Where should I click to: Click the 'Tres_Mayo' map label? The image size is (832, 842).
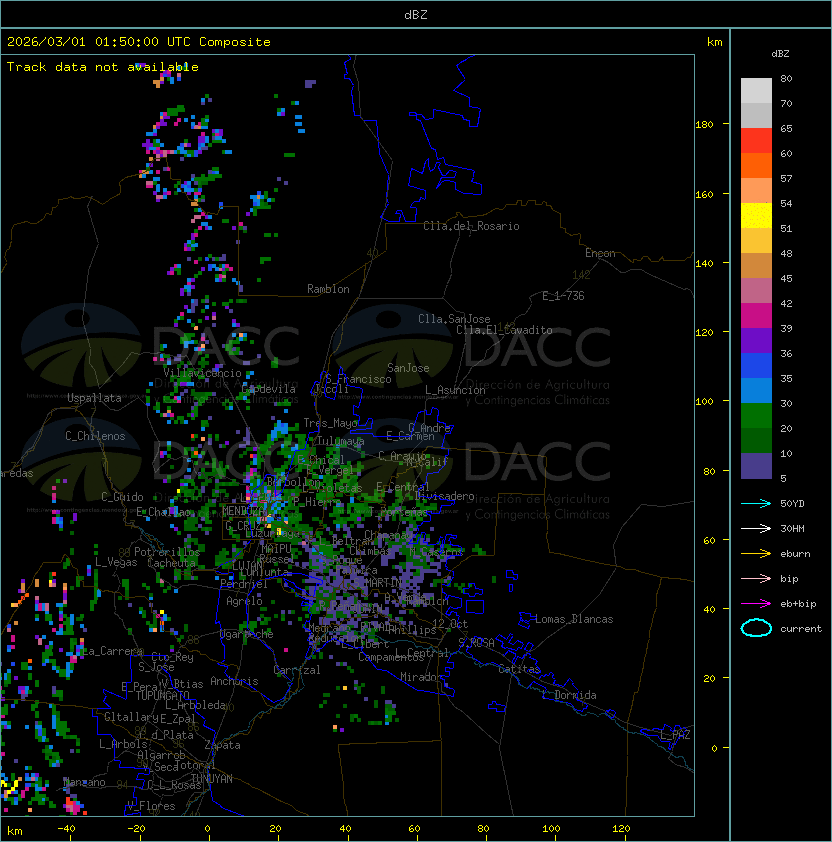330,423
